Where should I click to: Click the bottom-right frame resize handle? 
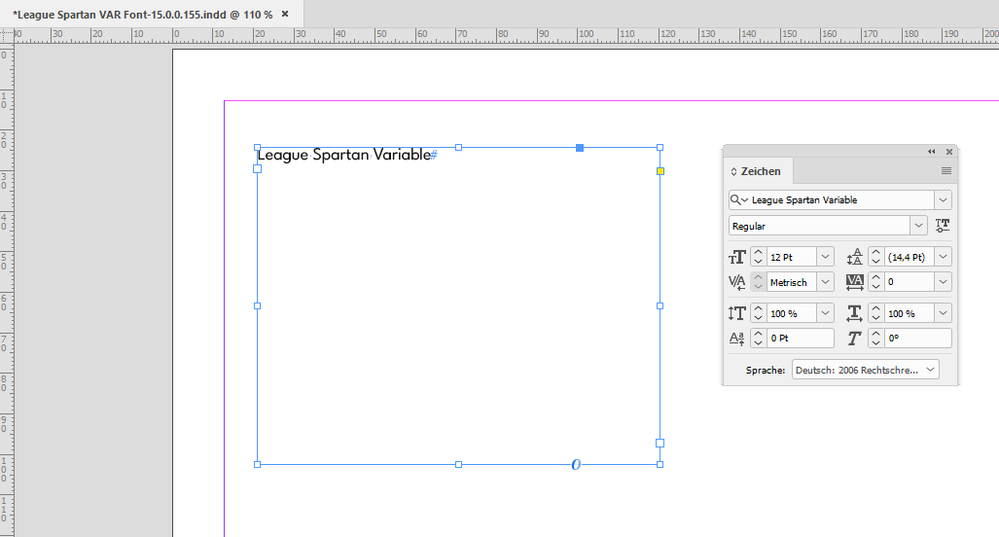pyautogui.click(x=660, y=464)
